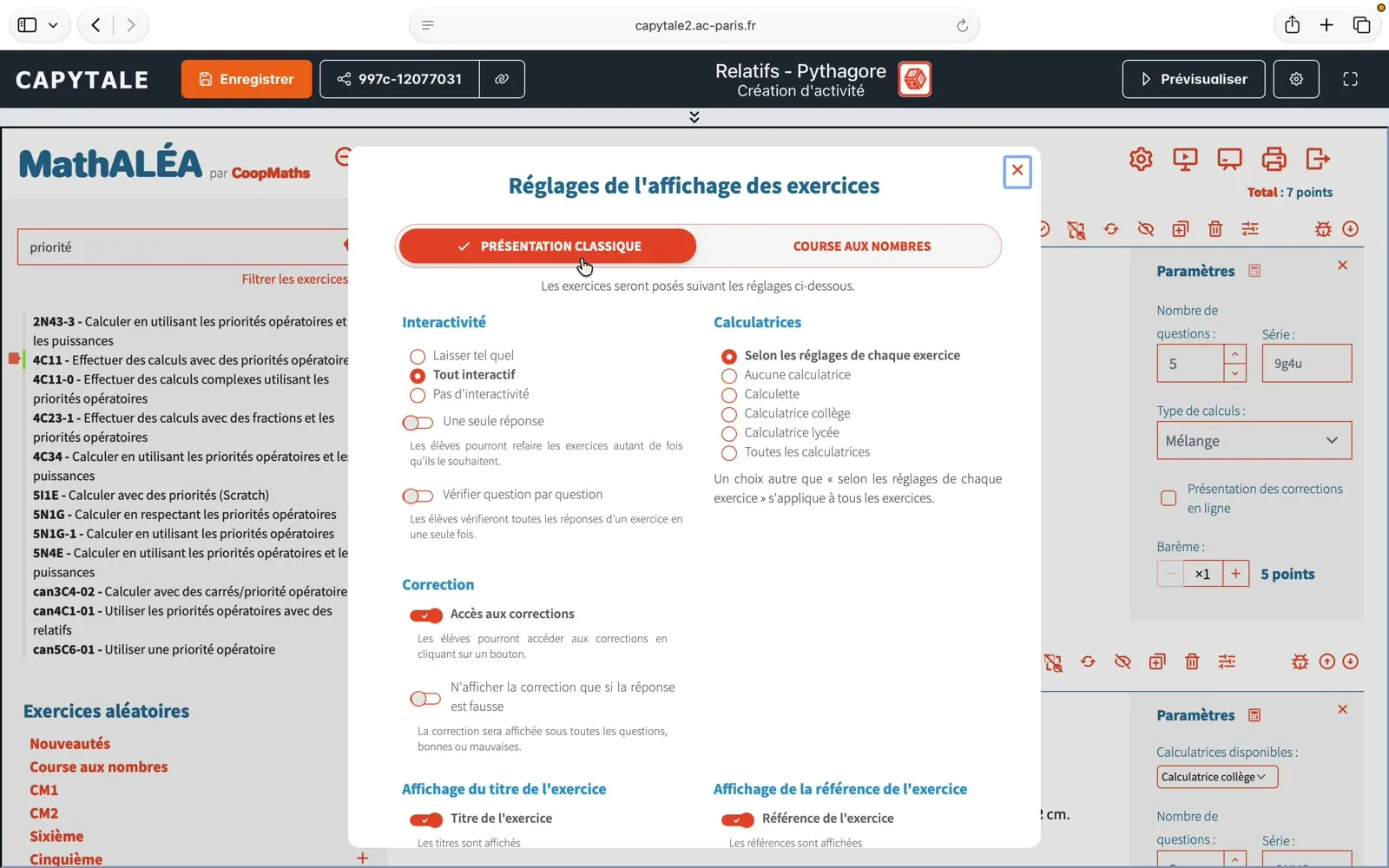Open the Type de calculs Mélange dropdown
The height and width of the screenshot is (868, 1389).
click(1254, 441)
